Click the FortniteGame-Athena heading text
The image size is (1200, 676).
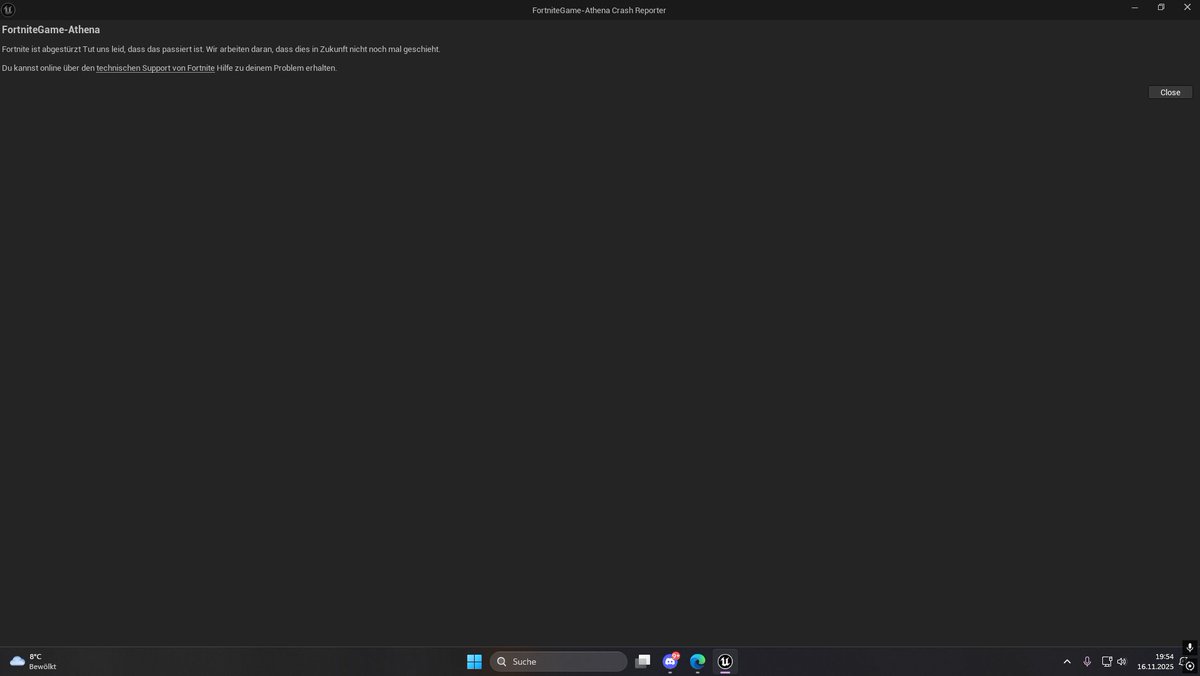tap(51, 30)
